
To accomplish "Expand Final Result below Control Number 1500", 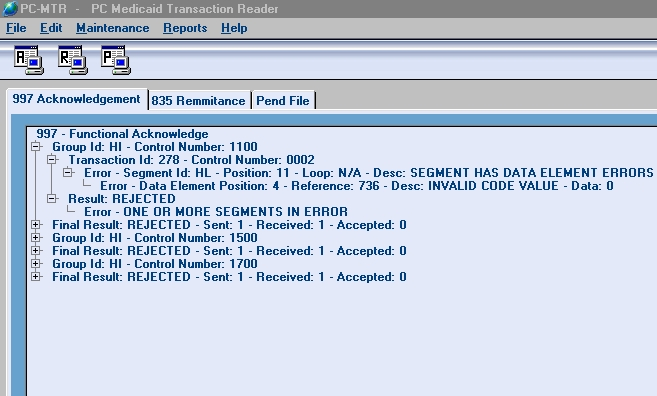I will click(x=36, y=251).
